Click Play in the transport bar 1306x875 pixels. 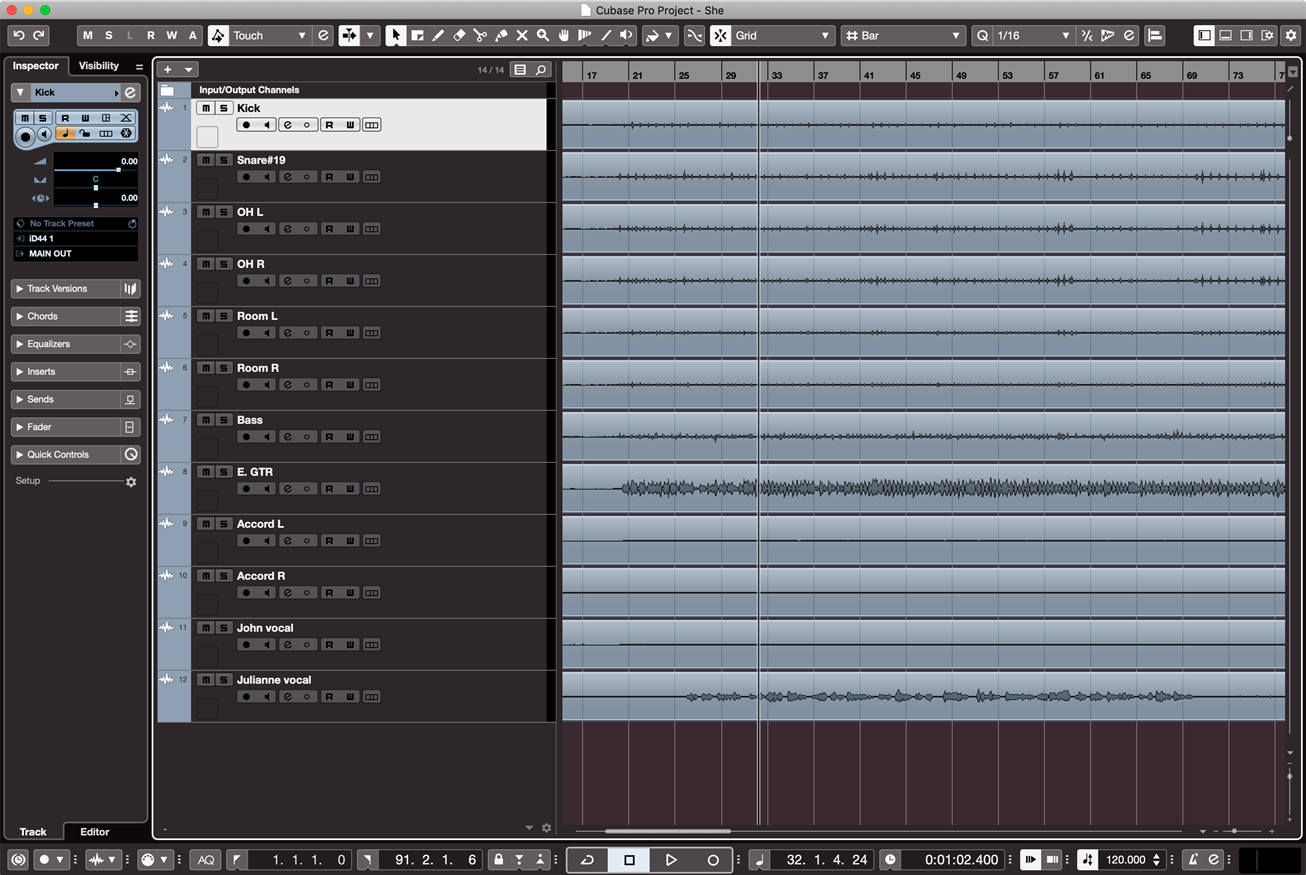pyautogui.click(x=671, y=859)
